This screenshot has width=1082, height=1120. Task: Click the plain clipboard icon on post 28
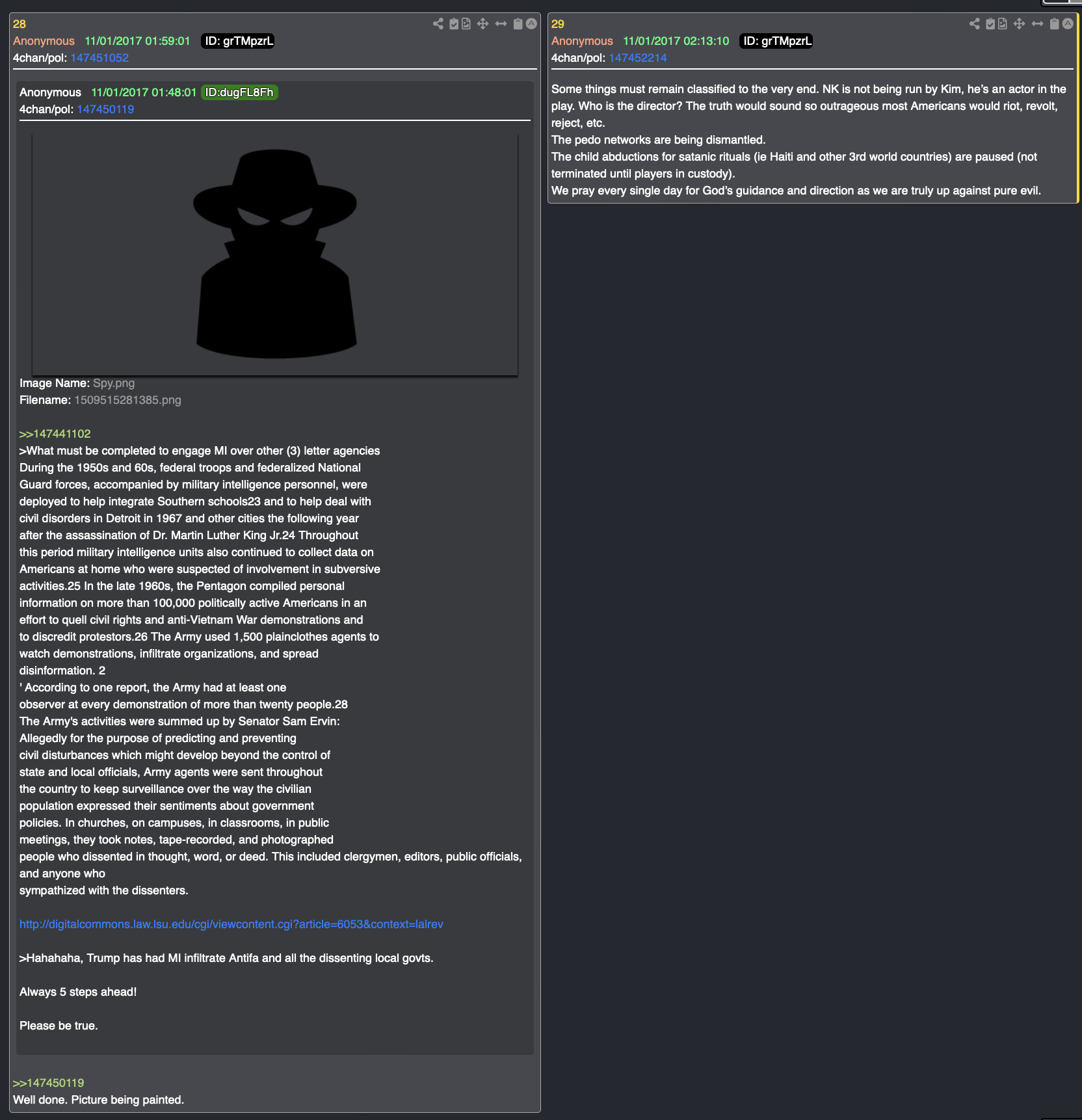518,24
